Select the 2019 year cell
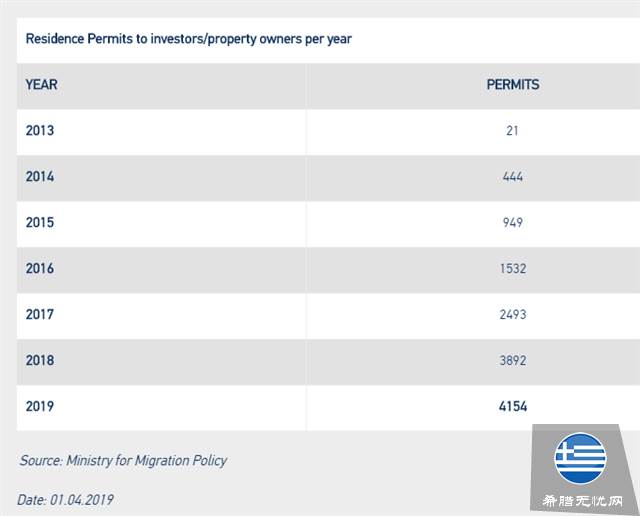This screenshot has width=640, height=516. click(x=40, y=407)
